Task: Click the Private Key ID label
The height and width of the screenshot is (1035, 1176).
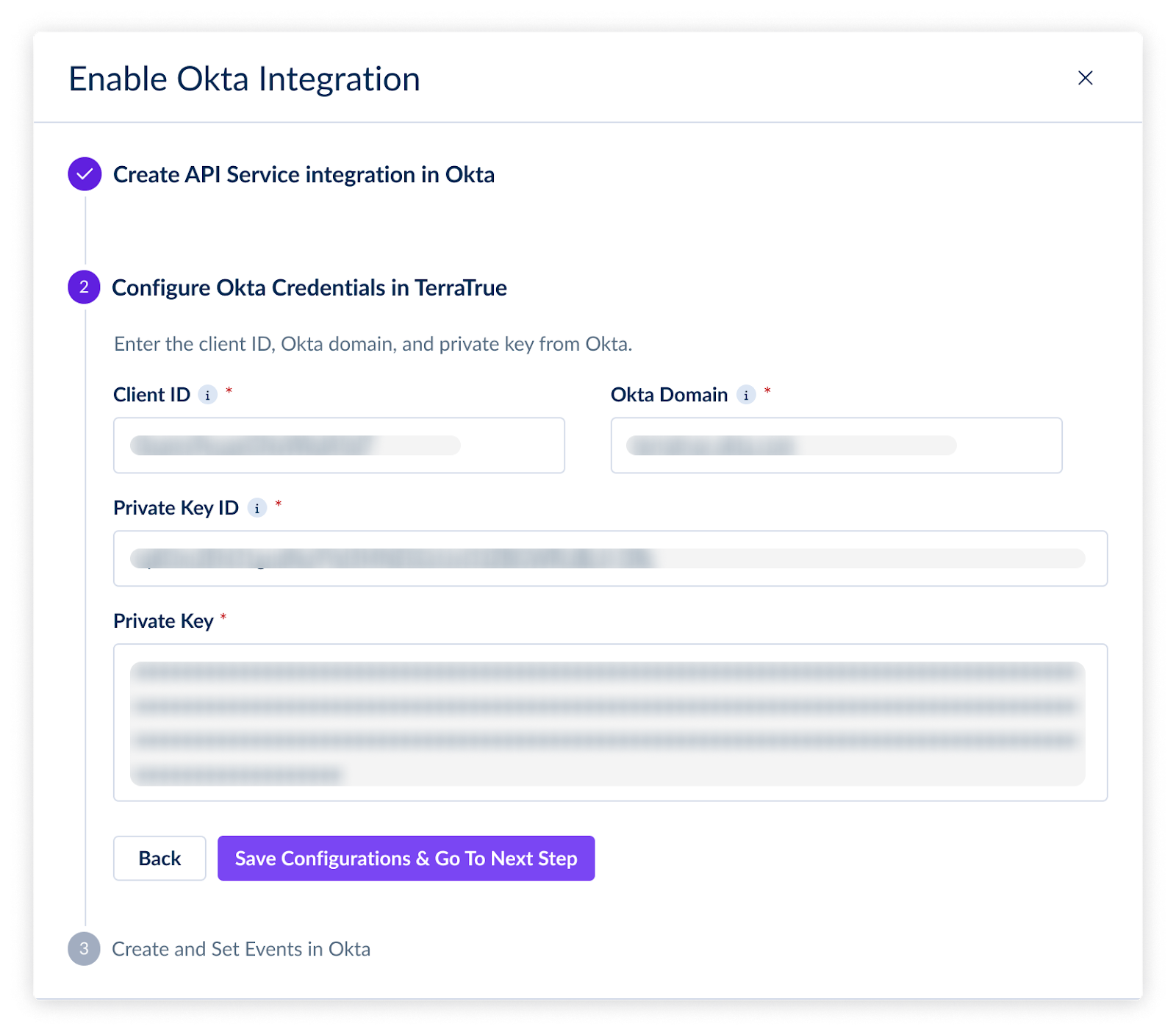Action: pyautogui.click(x=176, y=508)
